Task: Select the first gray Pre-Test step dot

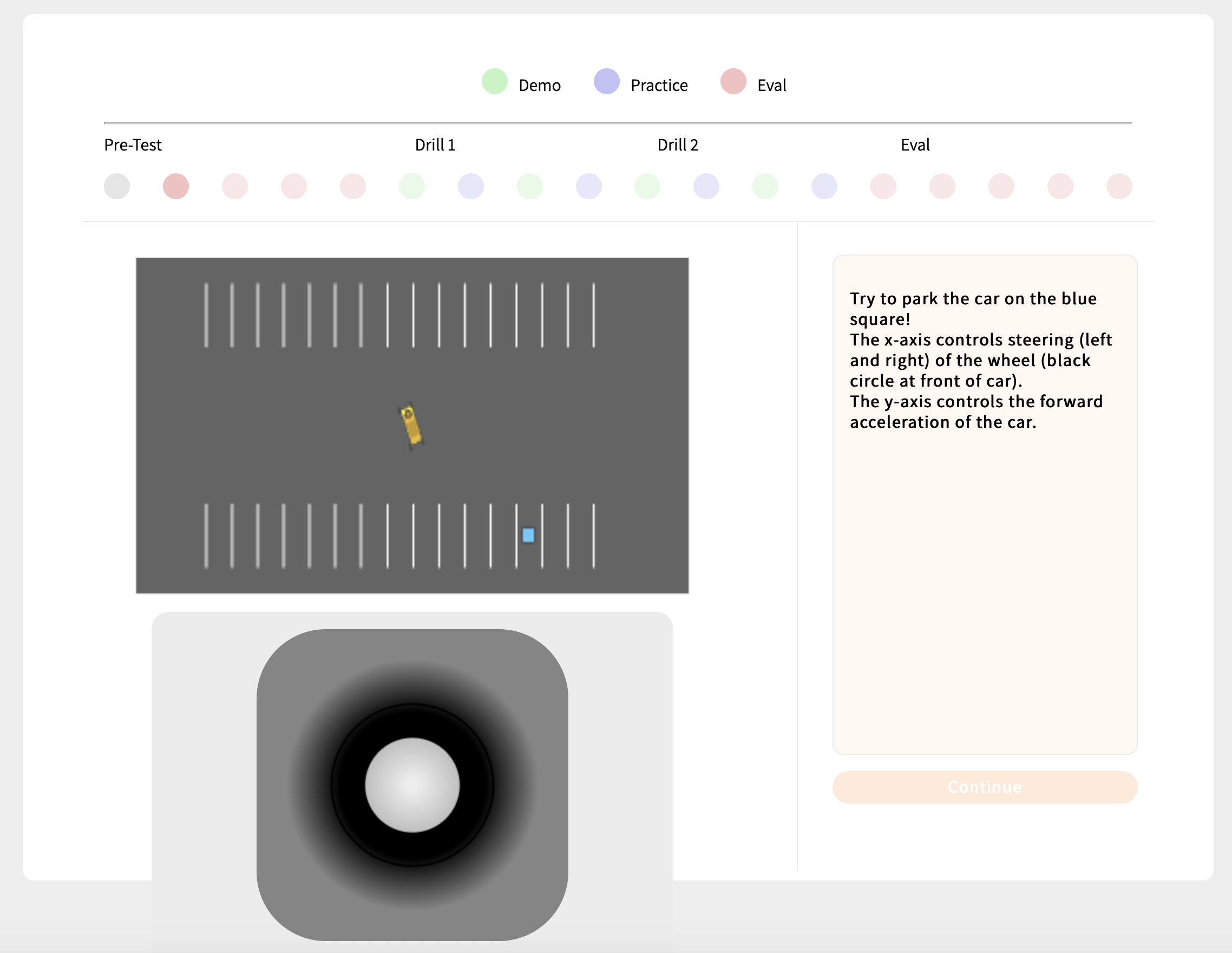Action: pos(117,186)
